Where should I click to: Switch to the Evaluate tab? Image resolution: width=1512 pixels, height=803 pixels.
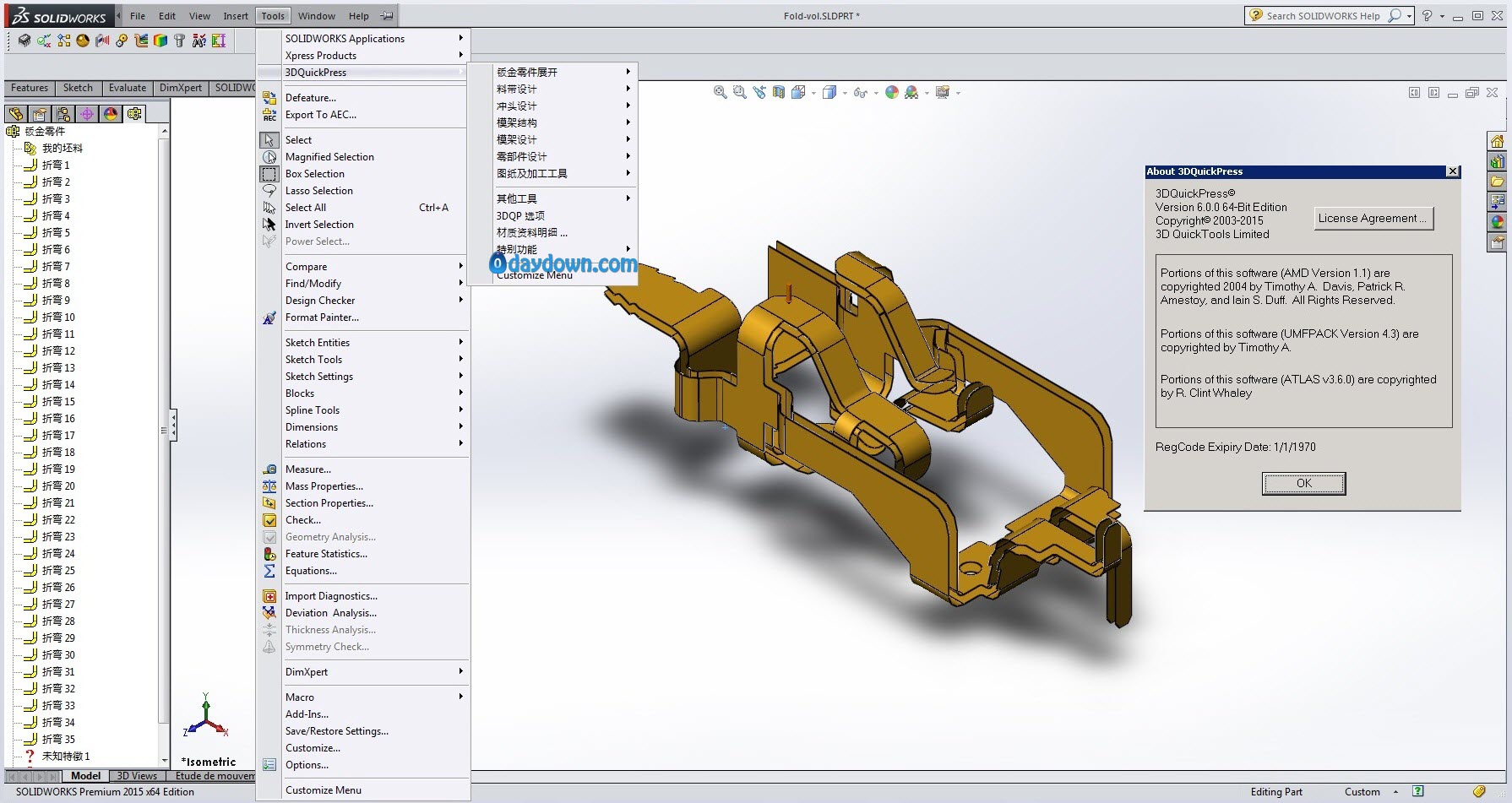128,88
